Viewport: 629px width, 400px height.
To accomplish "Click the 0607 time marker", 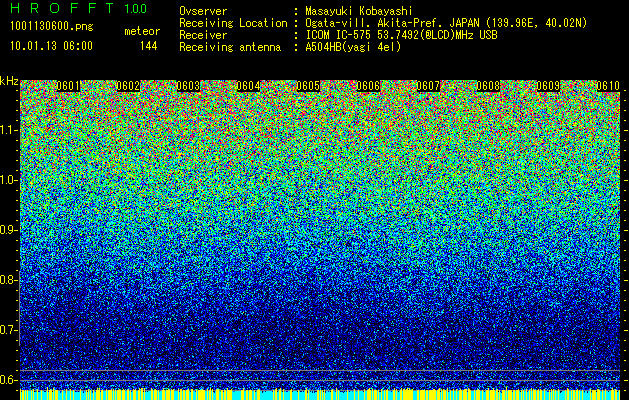I will pyautogui.click(x=428, y=86).
